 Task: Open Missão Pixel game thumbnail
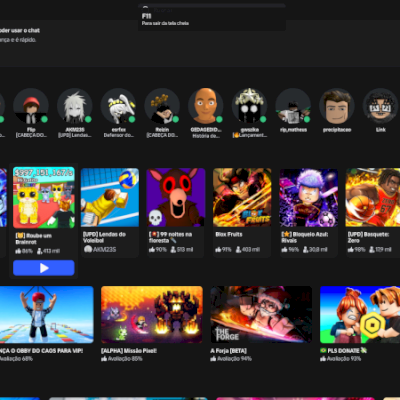click(x=152, y=315)
